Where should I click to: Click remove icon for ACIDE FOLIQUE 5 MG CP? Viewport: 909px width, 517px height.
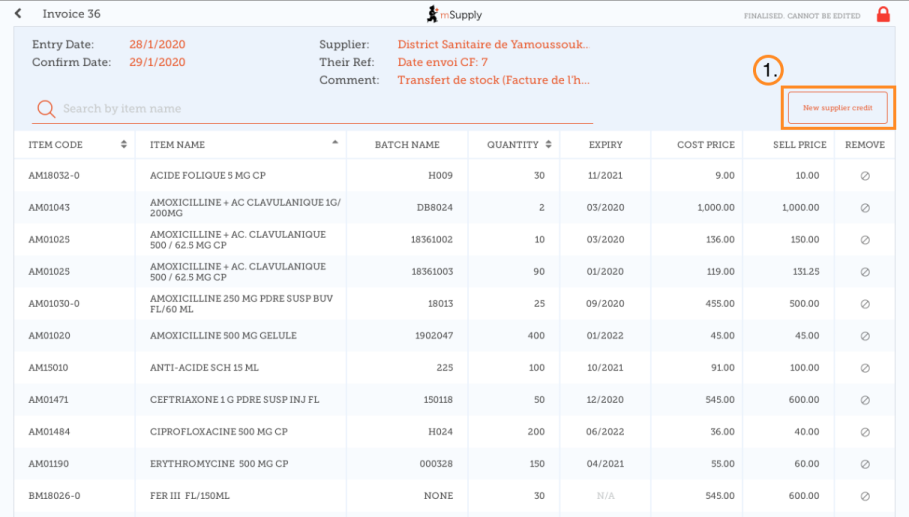[865, 176]
